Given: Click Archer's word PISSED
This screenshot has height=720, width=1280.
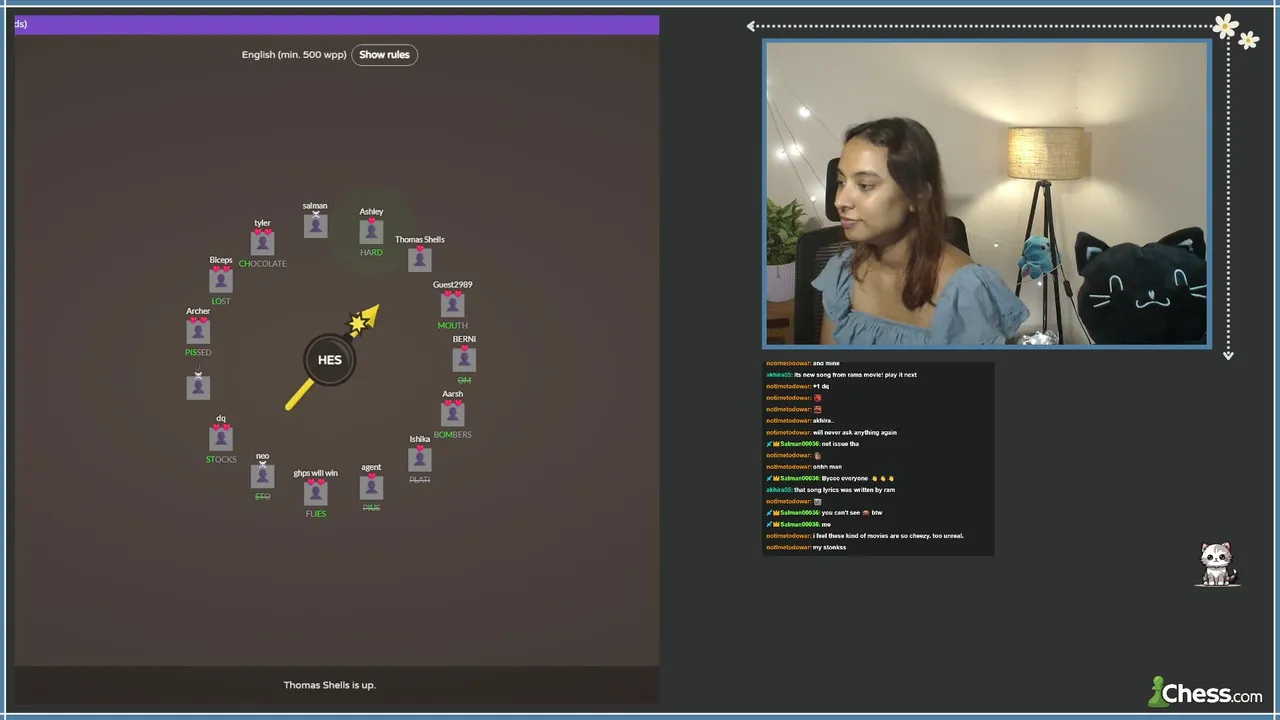Looking at the screenshot, I should tap(198, 352).
